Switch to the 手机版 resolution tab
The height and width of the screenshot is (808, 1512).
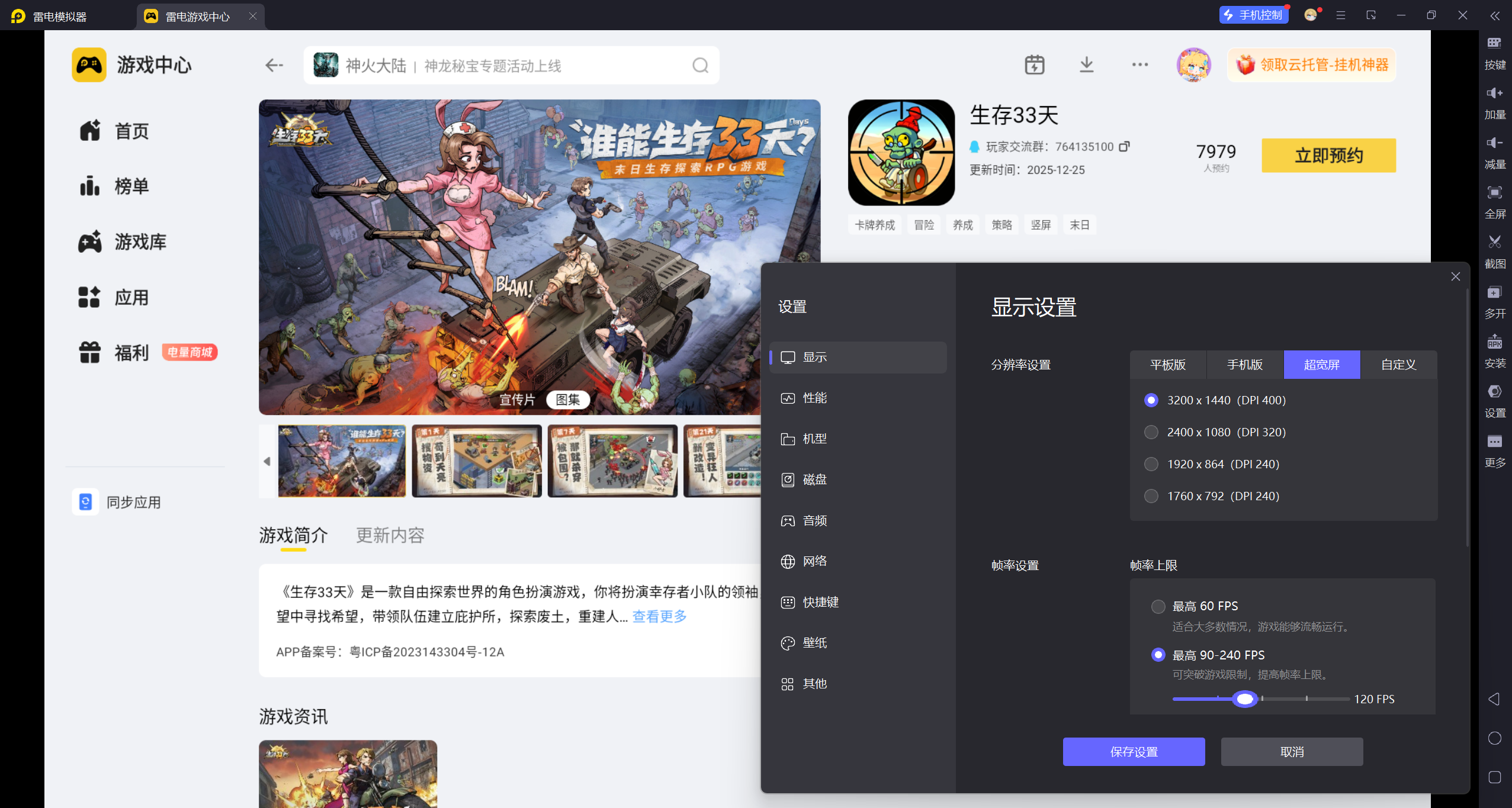pos(1245,365)
